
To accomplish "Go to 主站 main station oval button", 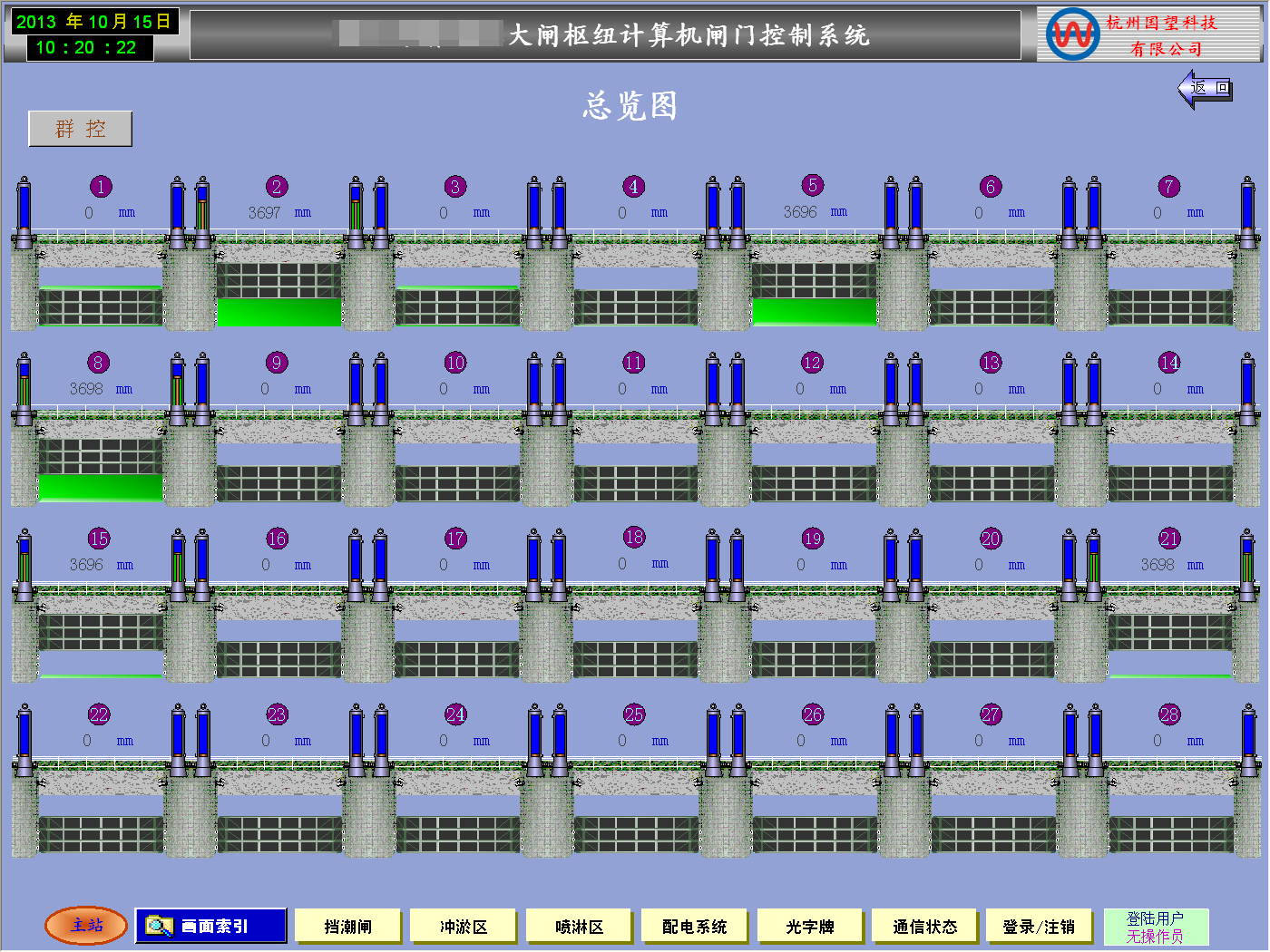I will click(x=87, y=926).
